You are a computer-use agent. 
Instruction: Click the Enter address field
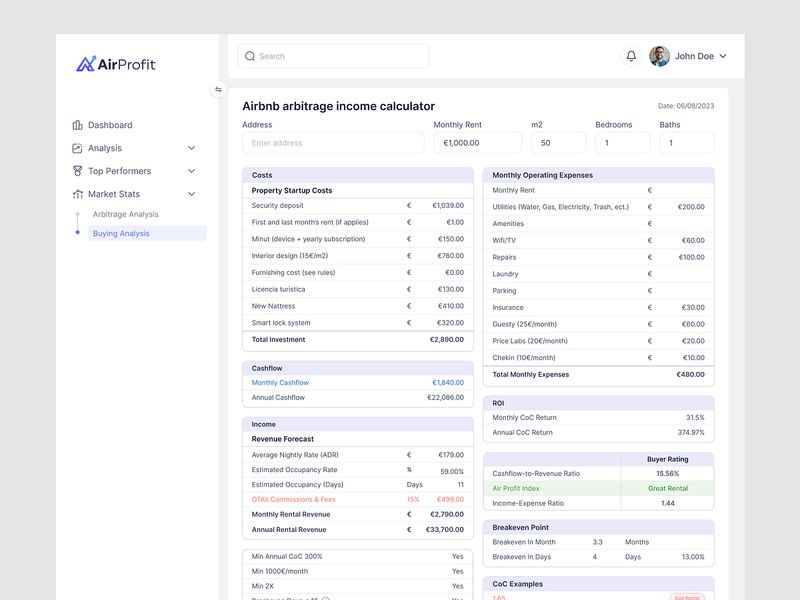(x=333, y=143)
